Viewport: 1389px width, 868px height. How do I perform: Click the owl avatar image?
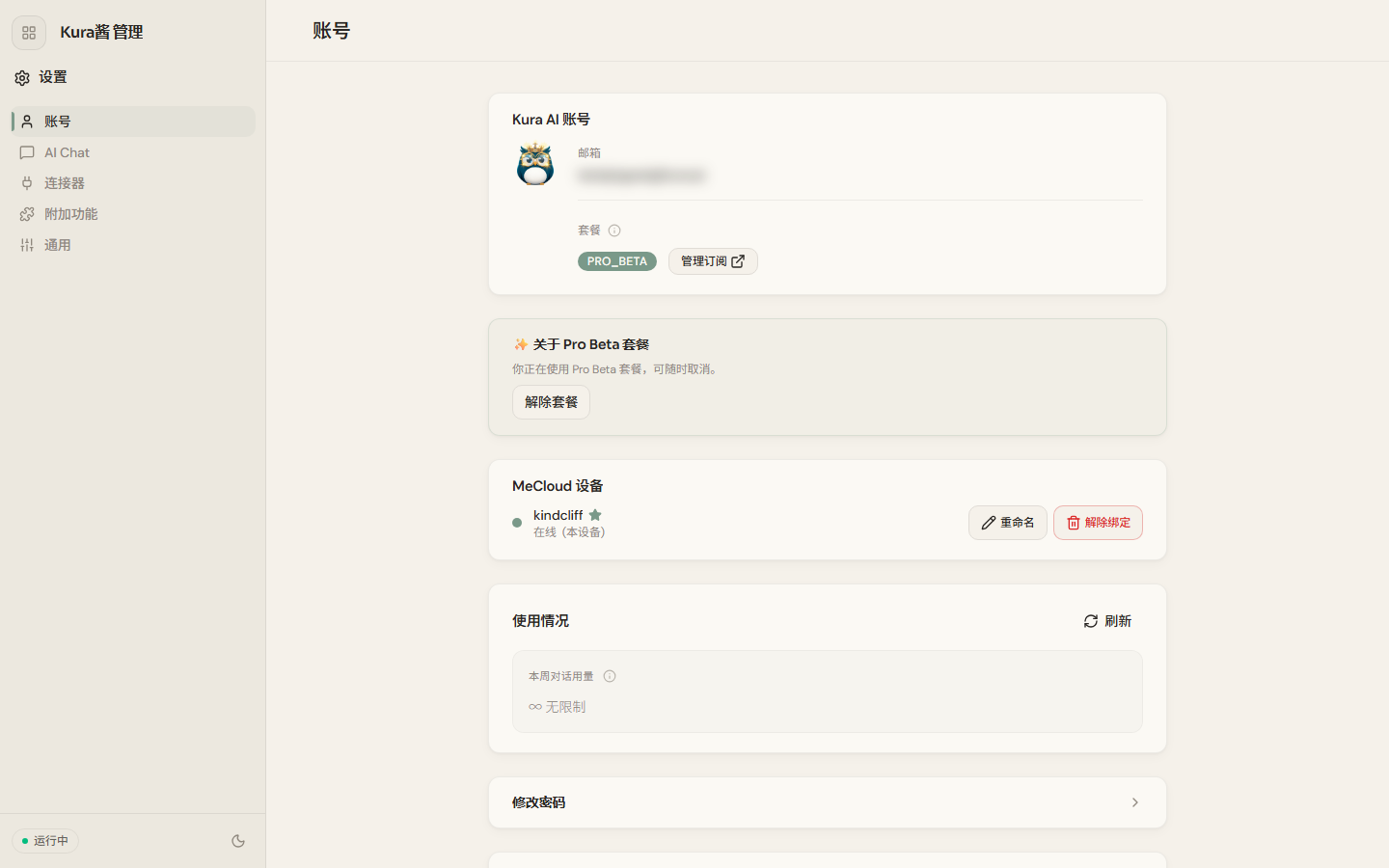coord(535,164)
